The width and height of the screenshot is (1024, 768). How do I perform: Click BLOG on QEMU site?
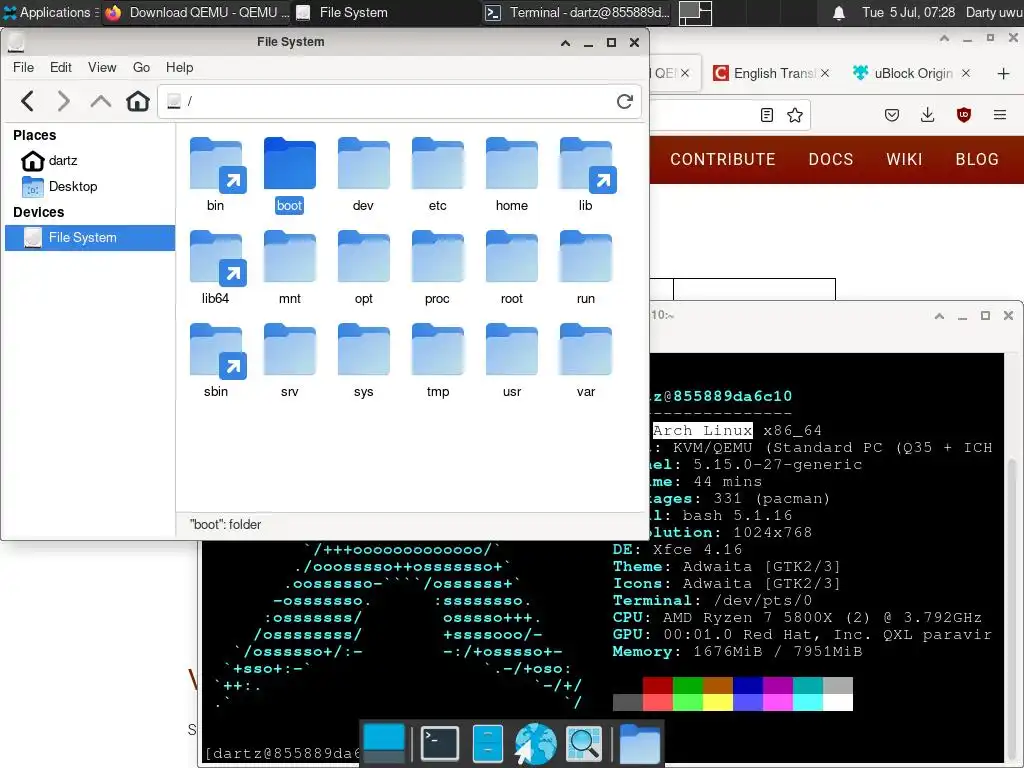tap(977, 159)
